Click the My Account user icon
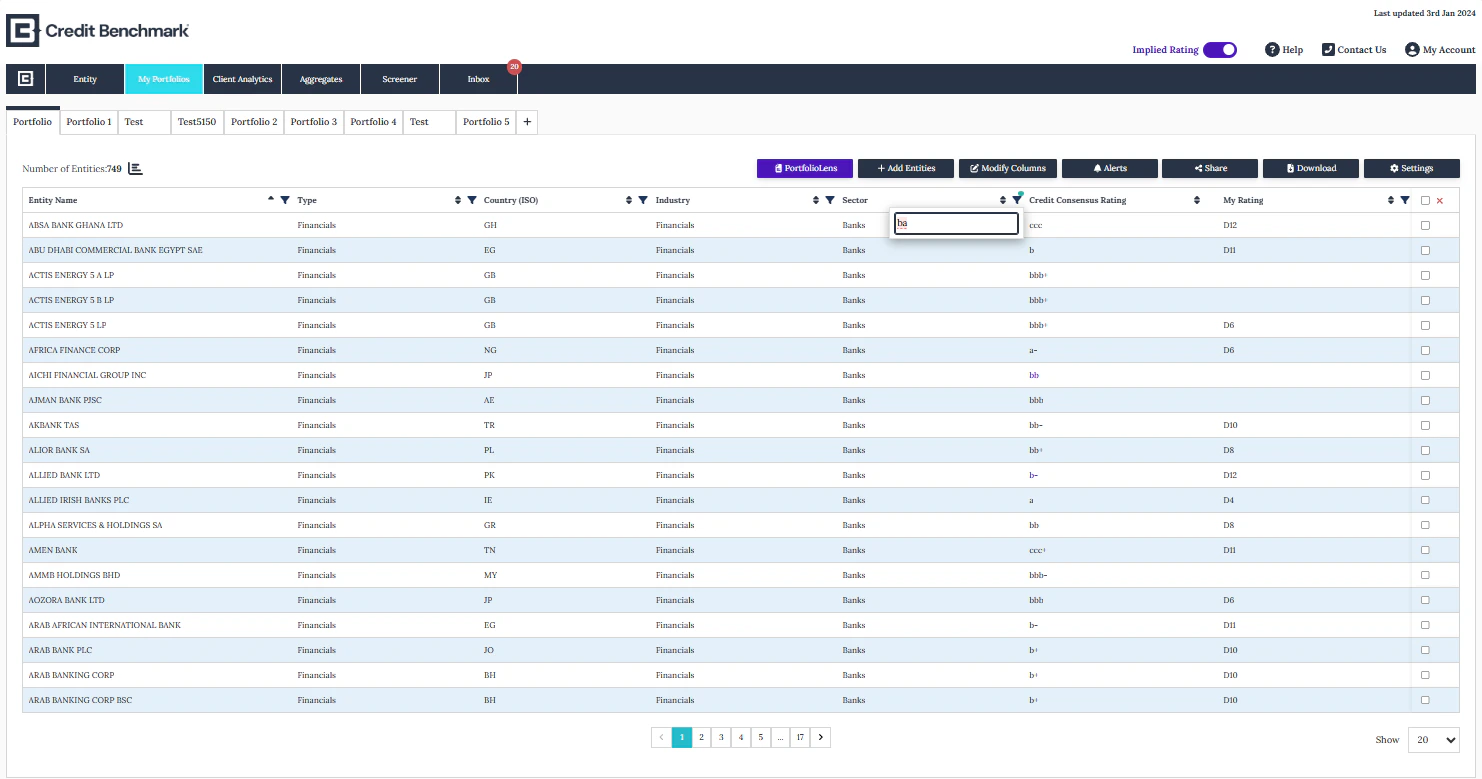 click(x=1412, y=50)
